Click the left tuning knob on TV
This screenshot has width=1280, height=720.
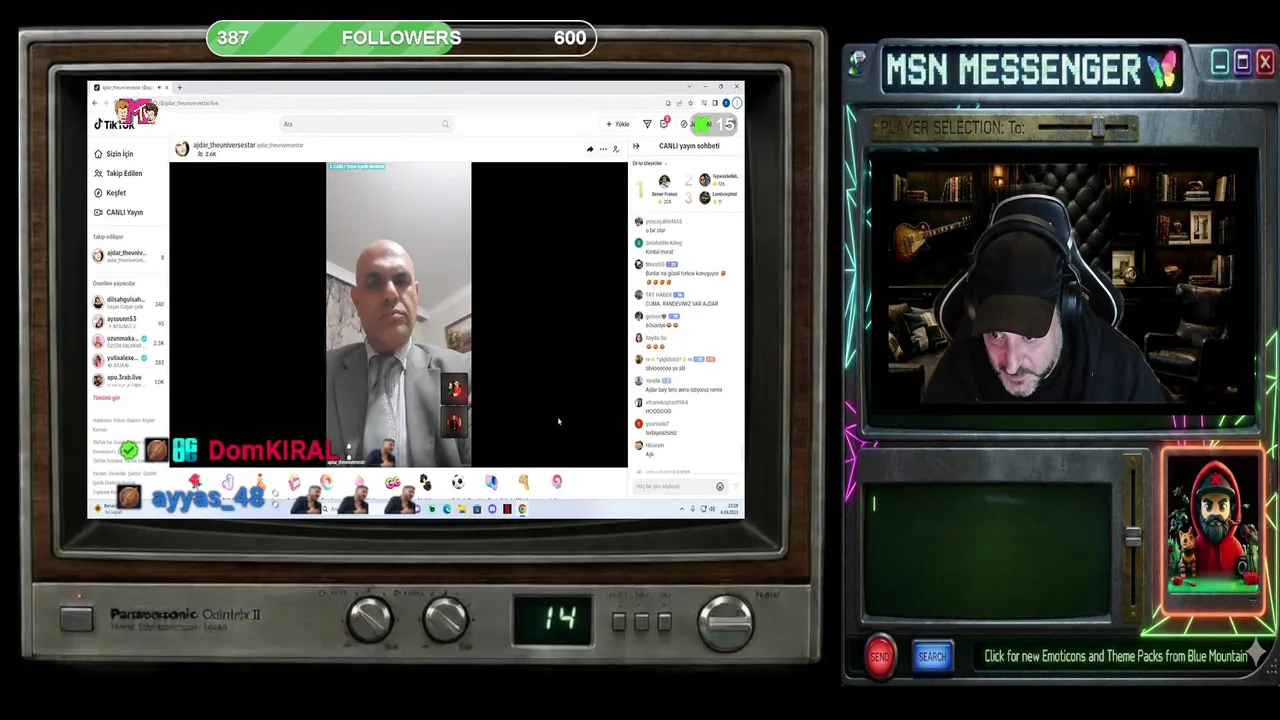(369, 620)
